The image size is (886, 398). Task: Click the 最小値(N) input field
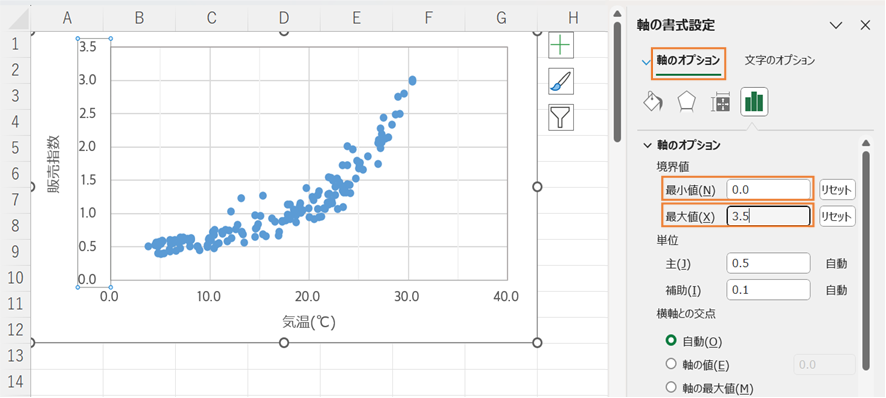pos(768,190)
